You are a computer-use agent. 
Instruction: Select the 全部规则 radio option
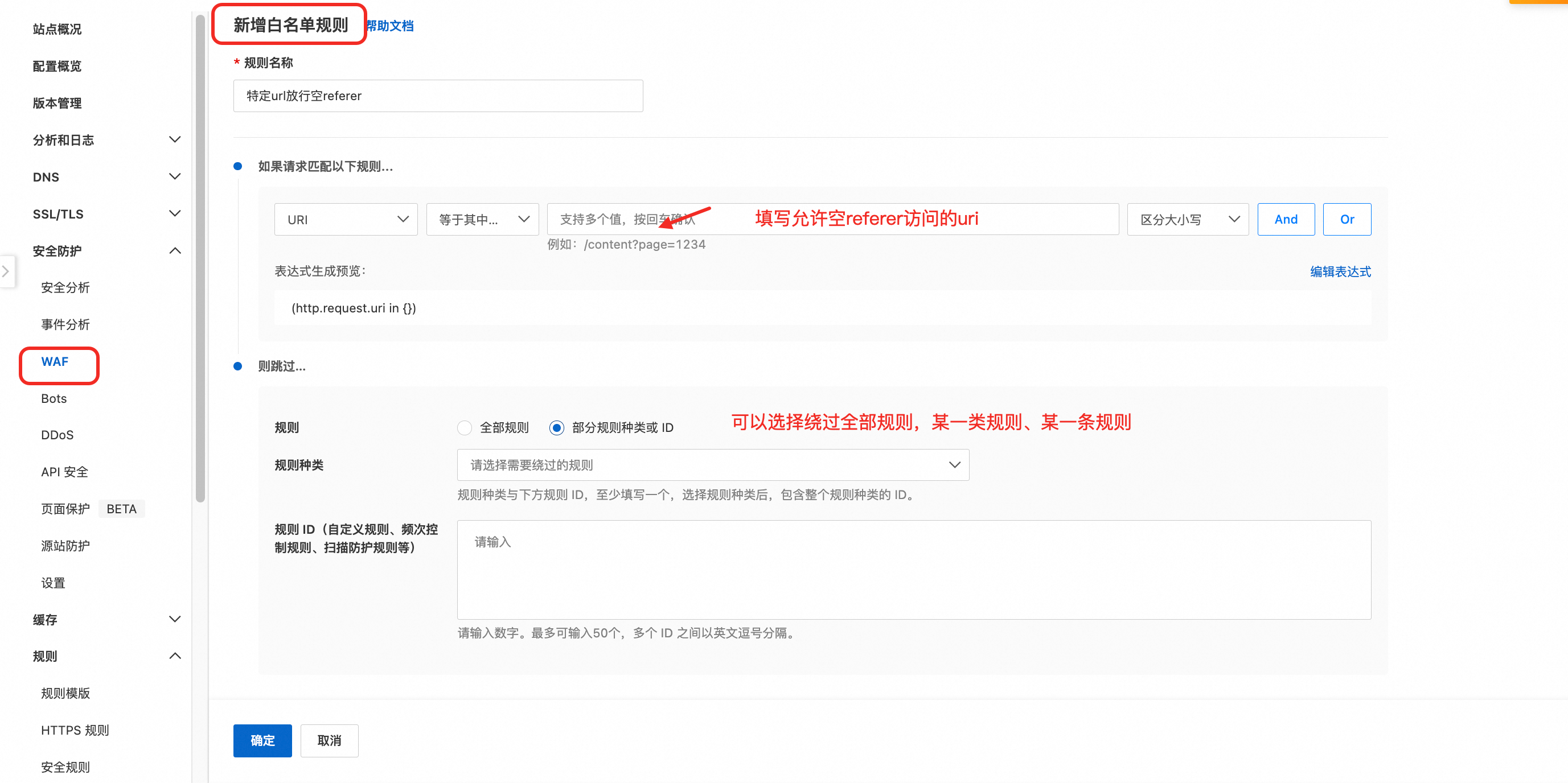[x=465, y=428]
